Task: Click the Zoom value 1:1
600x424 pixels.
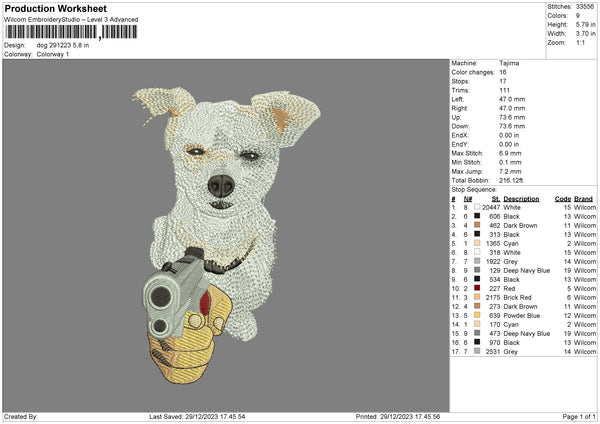Action: click(580, 42)
